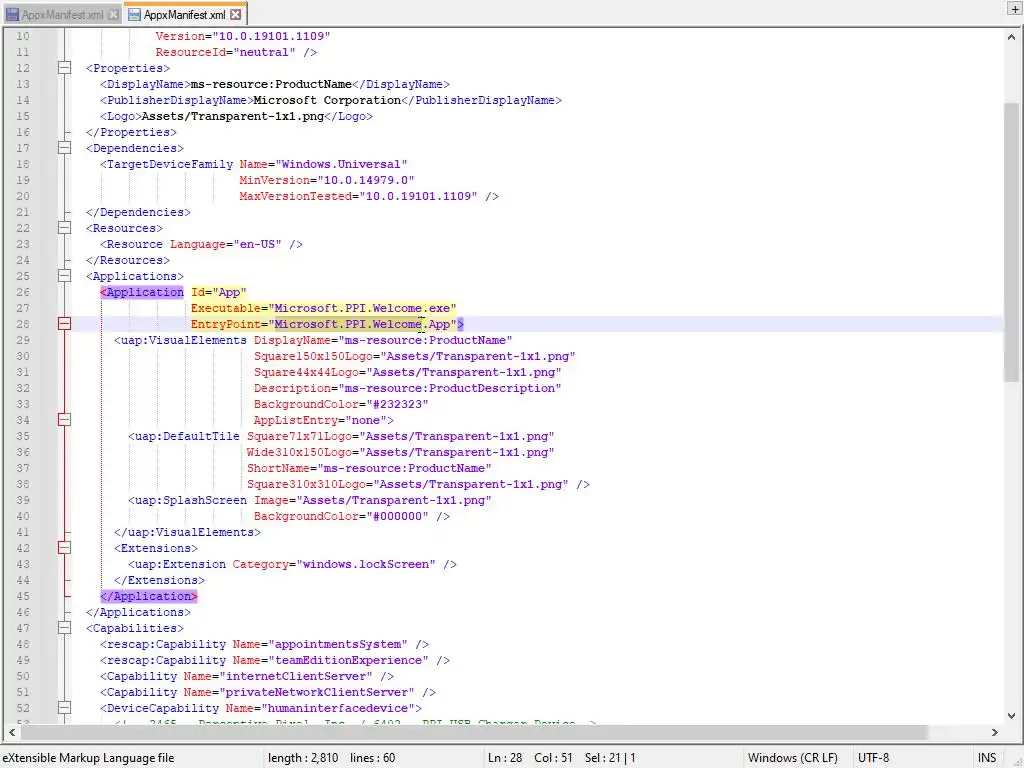Click line number 13 in the margin

pyautogui.click(x=23, y=84)
